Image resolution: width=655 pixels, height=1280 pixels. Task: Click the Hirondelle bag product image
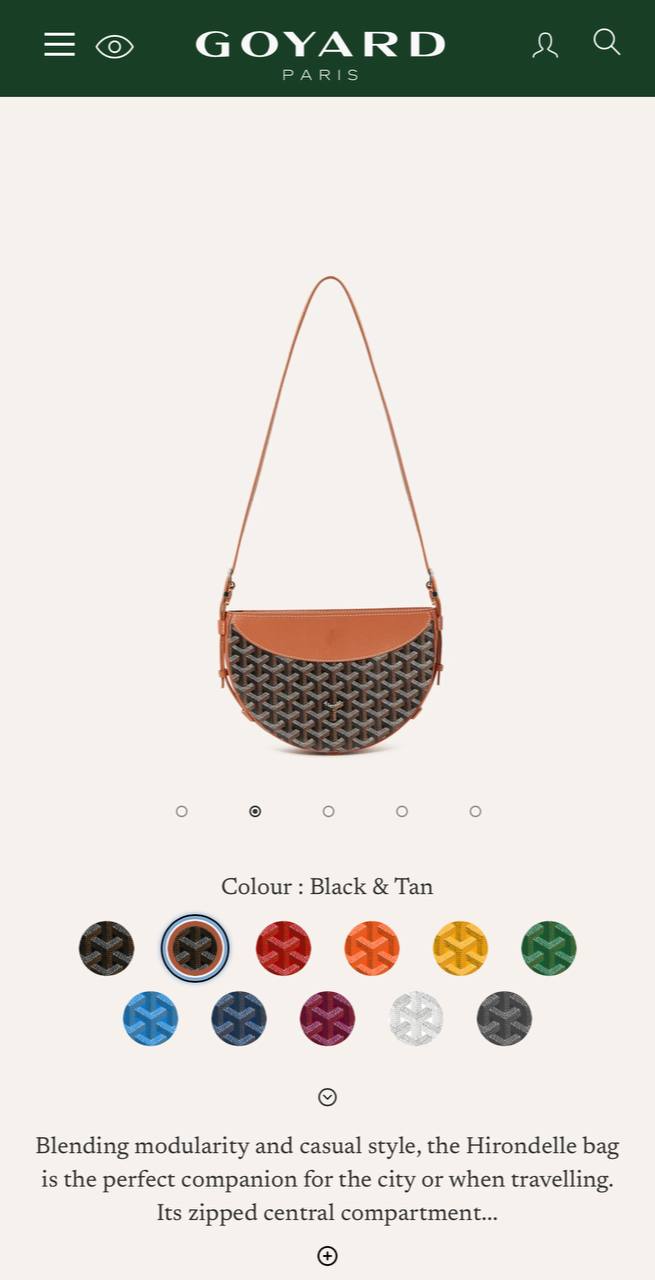329,515
